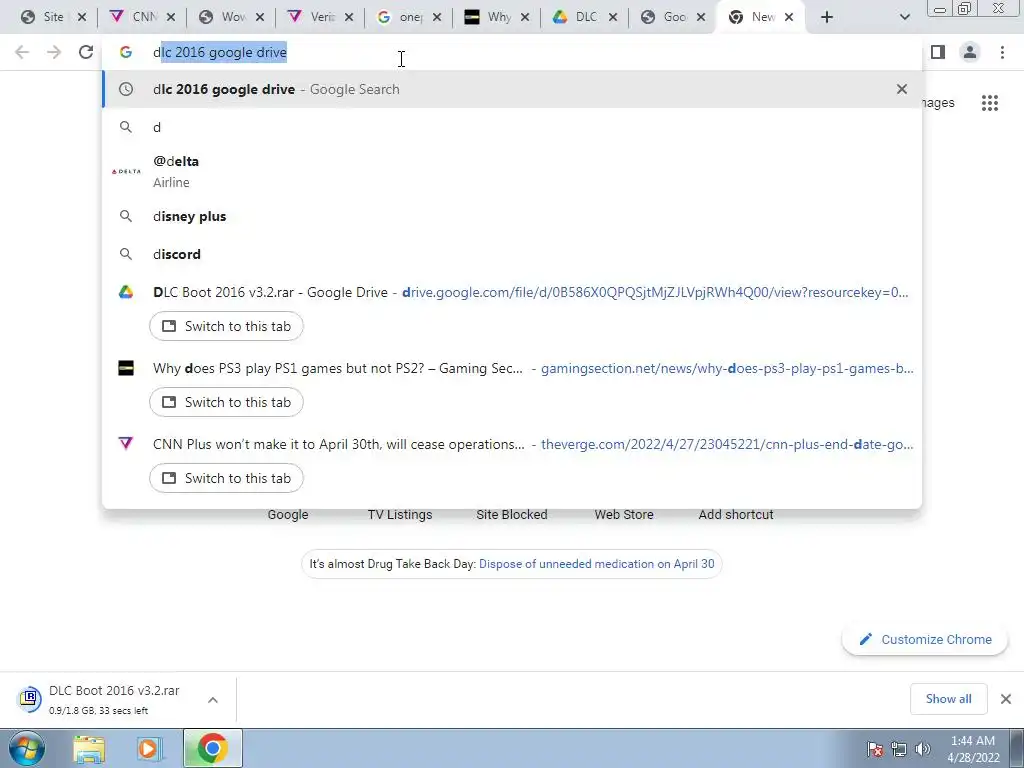Image resolution: width=1024 pixels, height=768 pixels.
Task: Open the side panel icon
Action: pos(938,52)
